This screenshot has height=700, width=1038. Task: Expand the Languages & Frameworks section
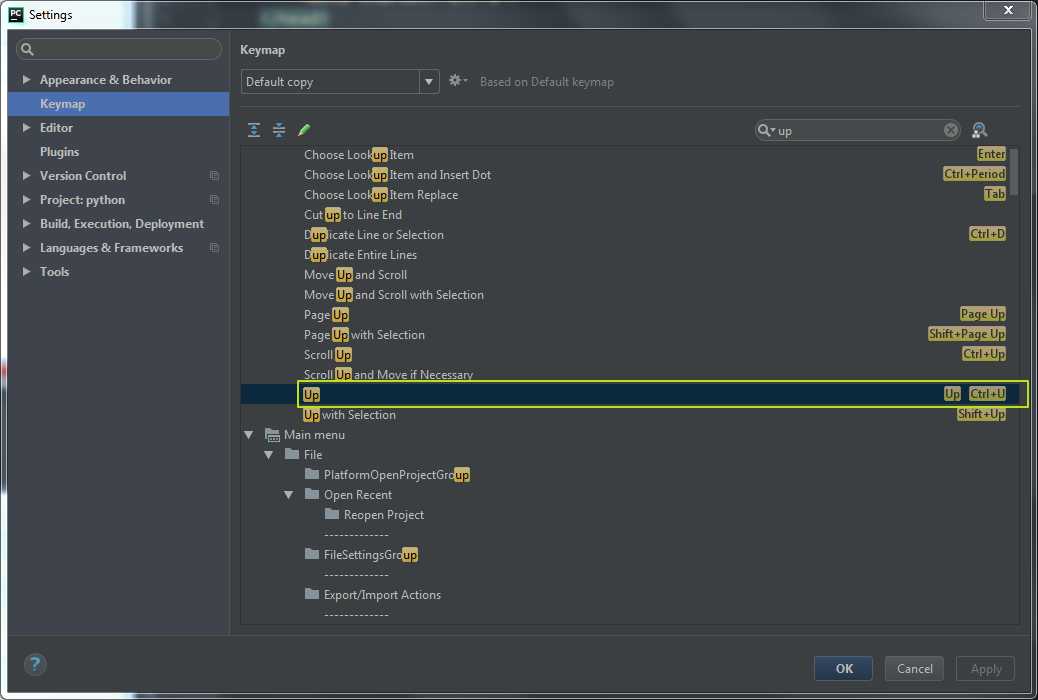coord(26,248)
